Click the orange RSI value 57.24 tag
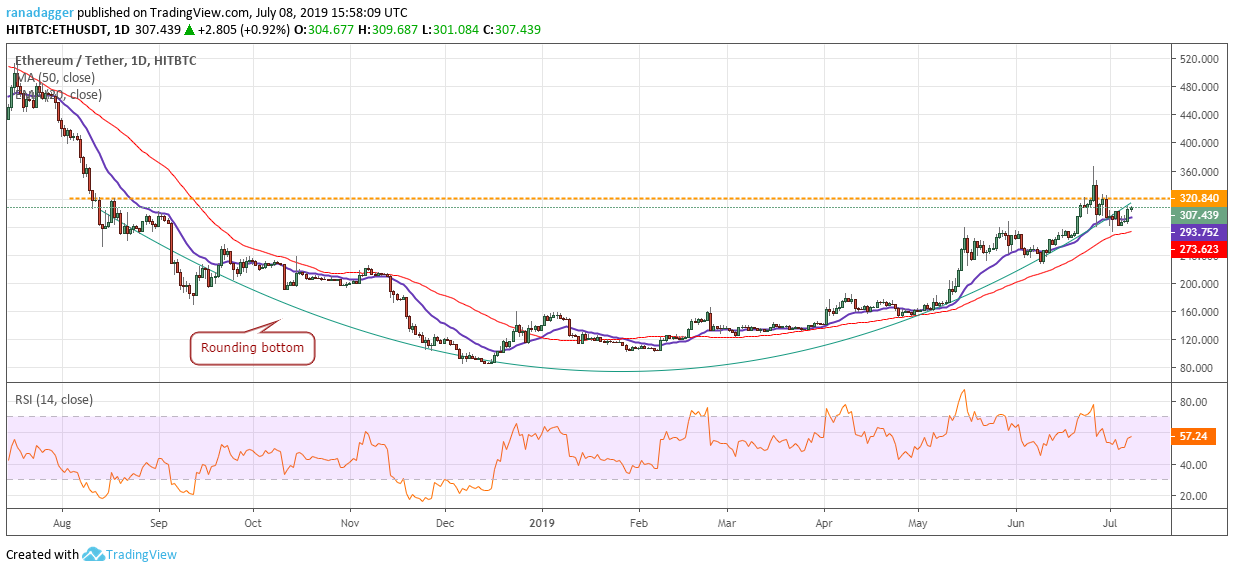Screen dimensions: 1234x572 click(x=1192, y=438)
